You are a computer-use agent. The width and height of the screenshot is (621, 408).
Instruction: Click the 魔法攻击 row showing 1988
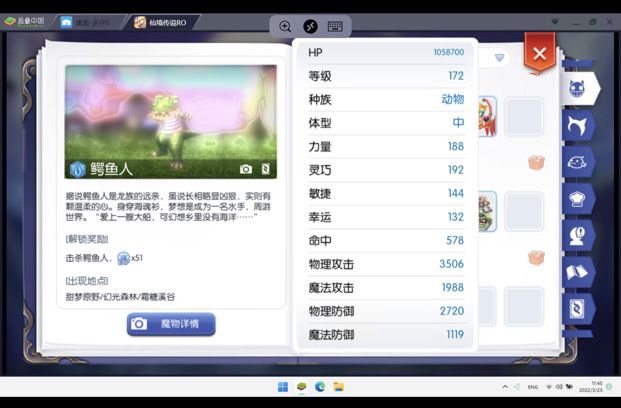click(386, 288)
